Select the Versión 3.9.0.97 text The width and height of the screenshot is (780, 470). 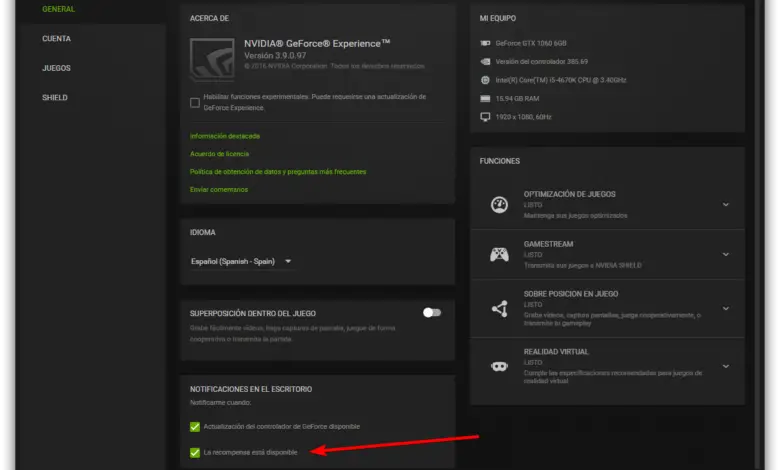click(275, 56)
